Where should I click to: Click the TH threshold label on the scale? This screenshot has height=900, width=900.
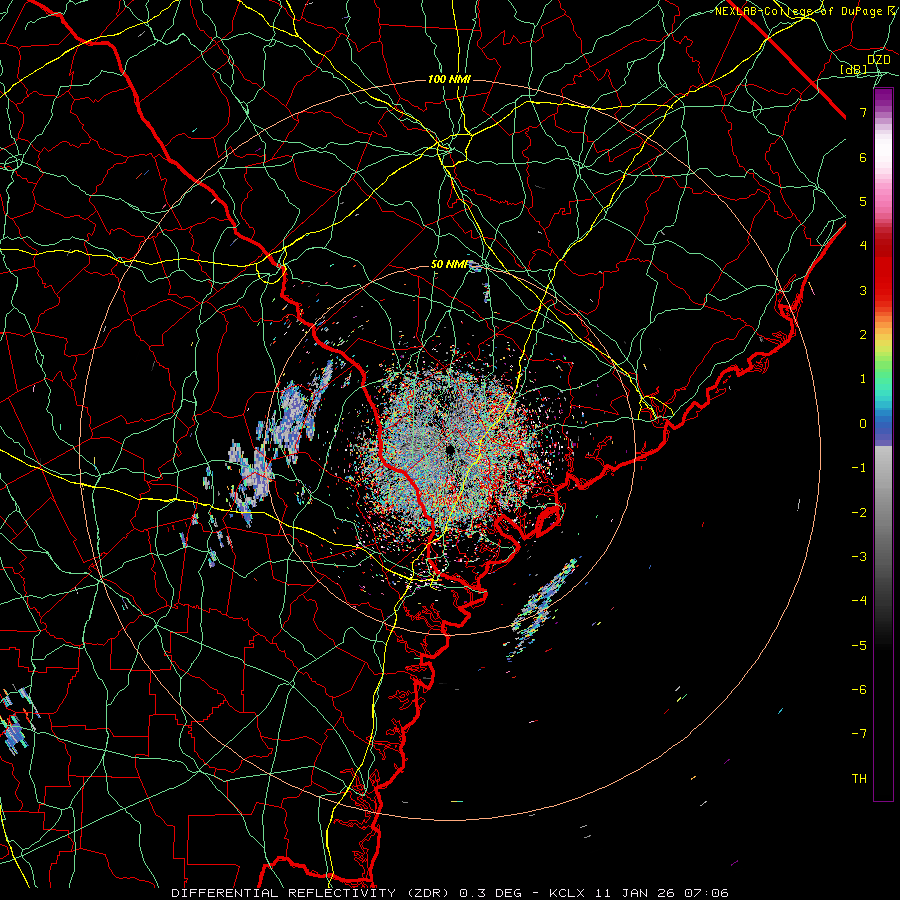pyautogui.click(x=859, y=779)
